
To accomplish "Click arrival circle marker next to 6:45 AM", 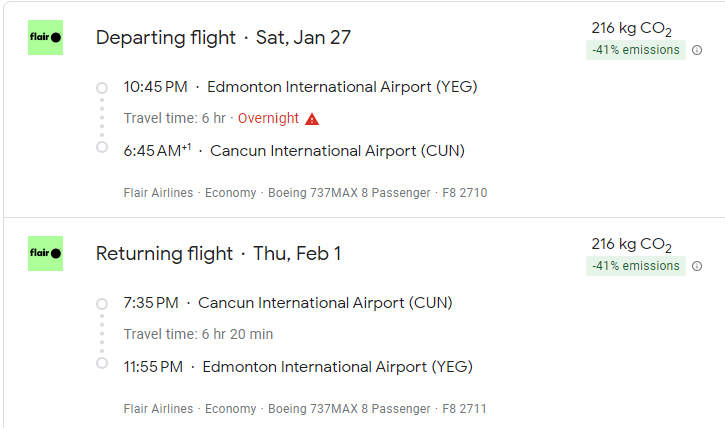I will pos(102,148).
